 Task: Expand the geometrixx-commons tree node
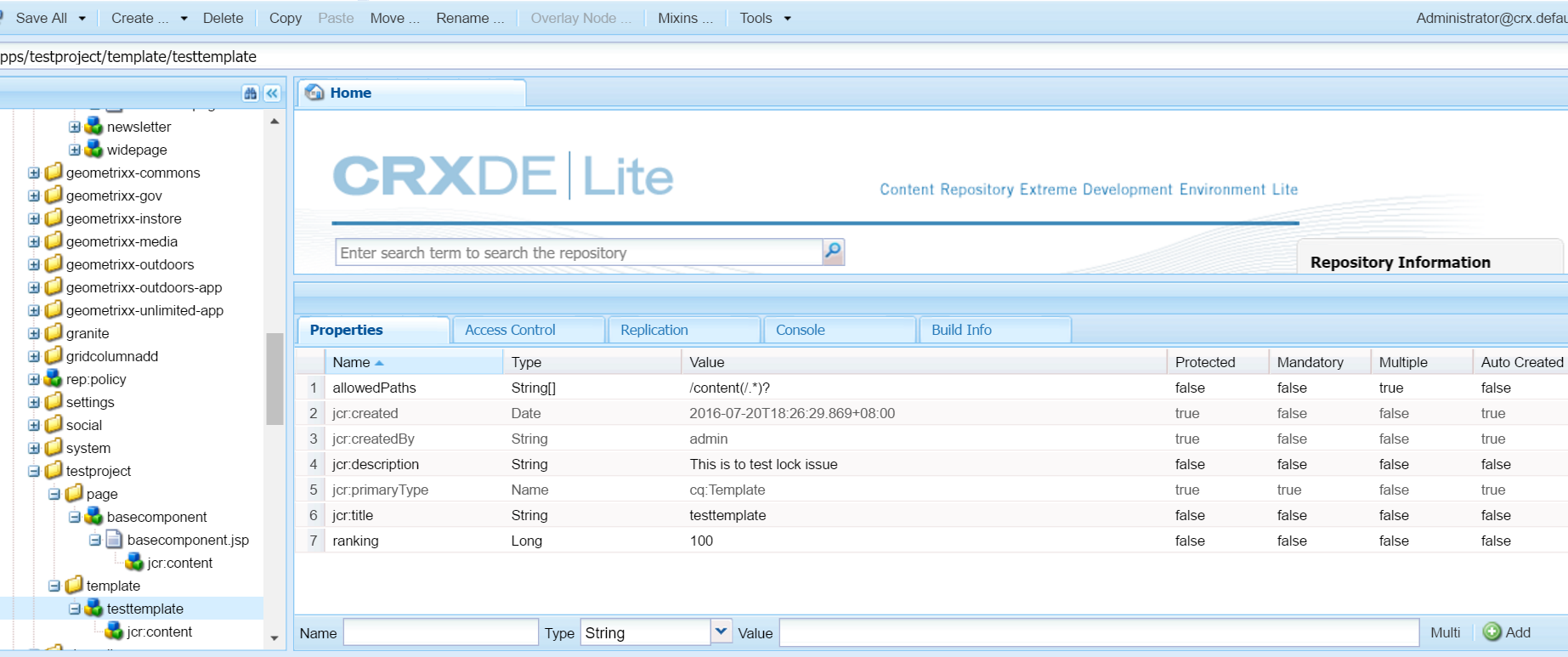(x=34, y=173)
